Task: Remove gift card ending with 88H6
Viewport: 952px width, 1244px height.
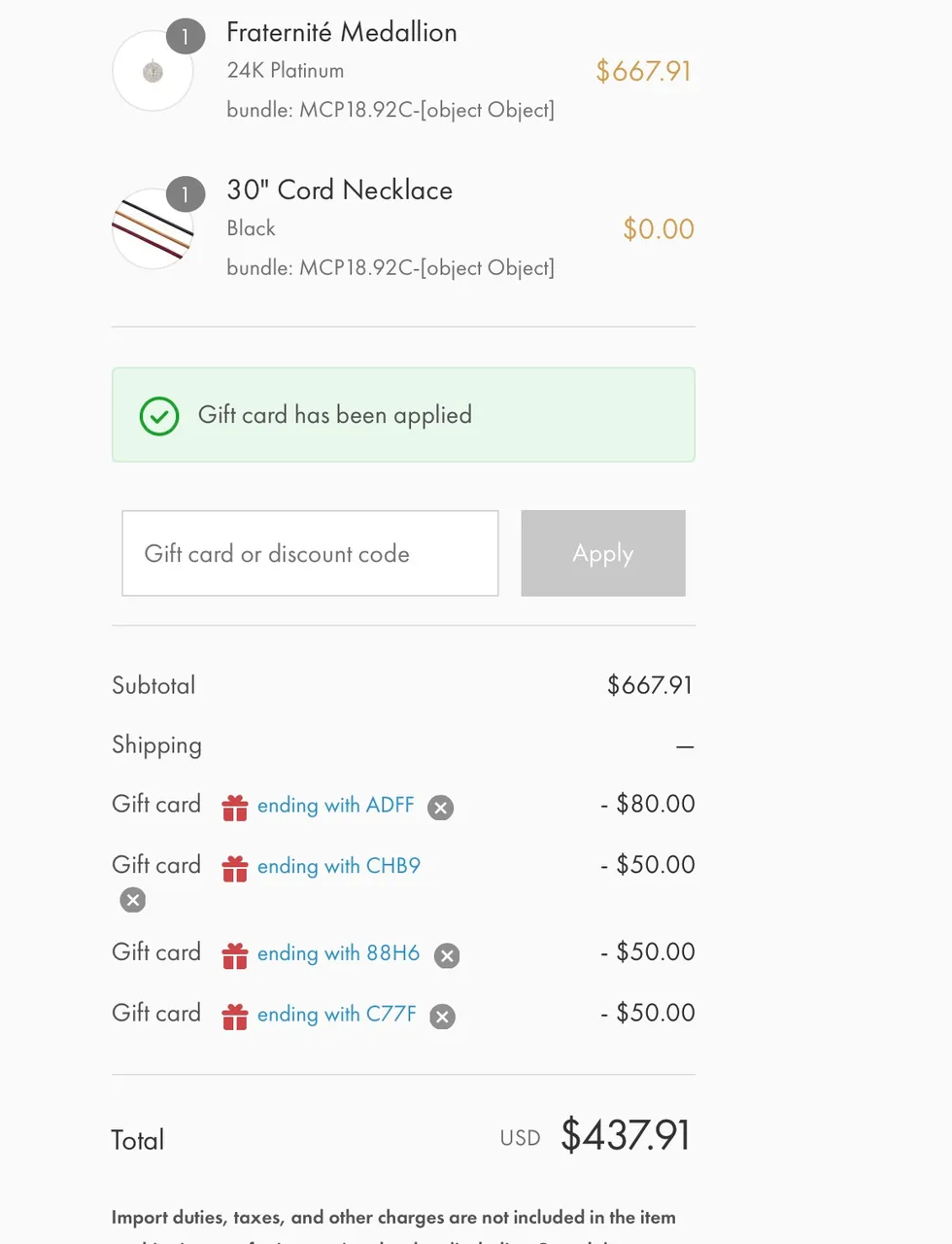Action: pyautogui.click(x=447, y=955)
